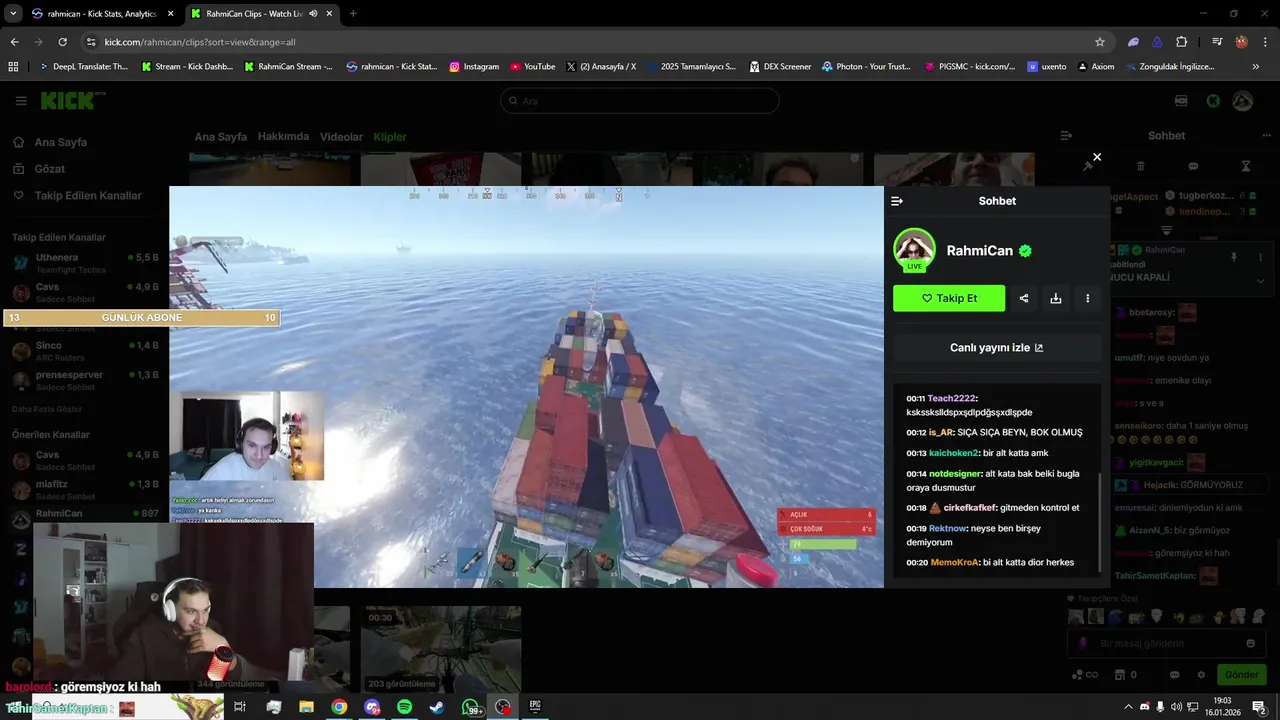
Task: Open the emoji picker in chat input
Action: tap(1250, 644)
